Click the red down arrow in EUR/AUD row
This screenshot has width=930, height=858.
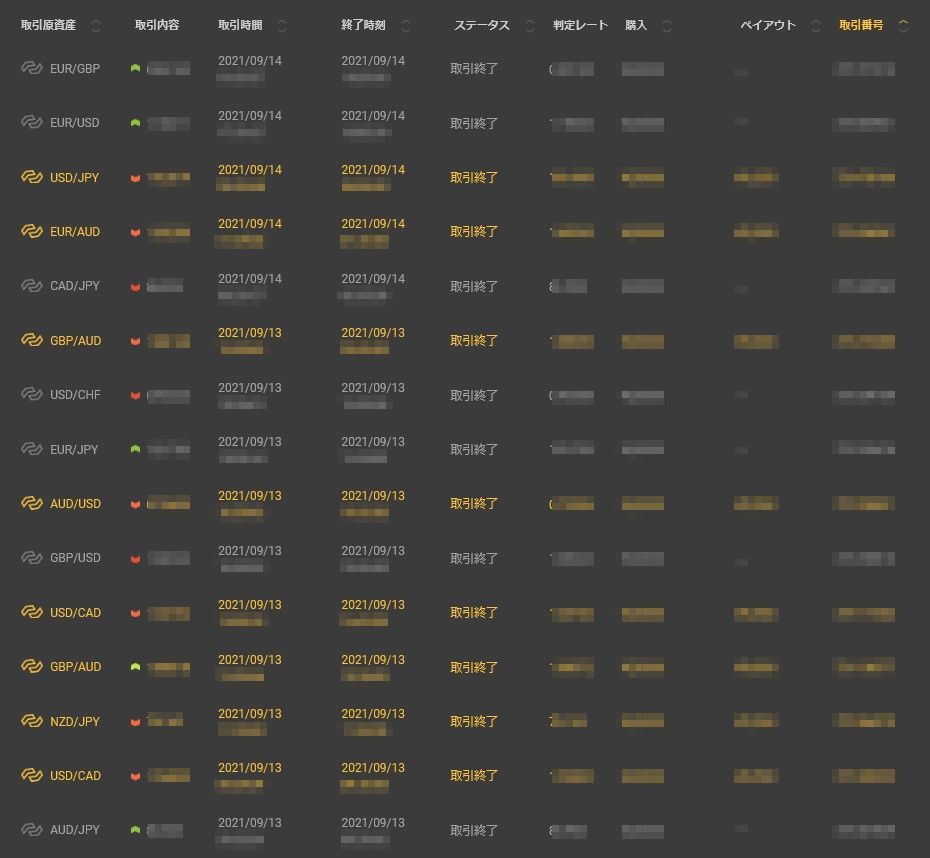click(x=135, y=232)
